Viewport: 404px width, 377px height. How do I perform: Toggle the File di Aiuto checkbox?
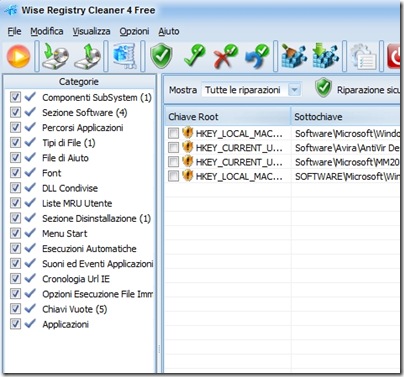point(15,157)
